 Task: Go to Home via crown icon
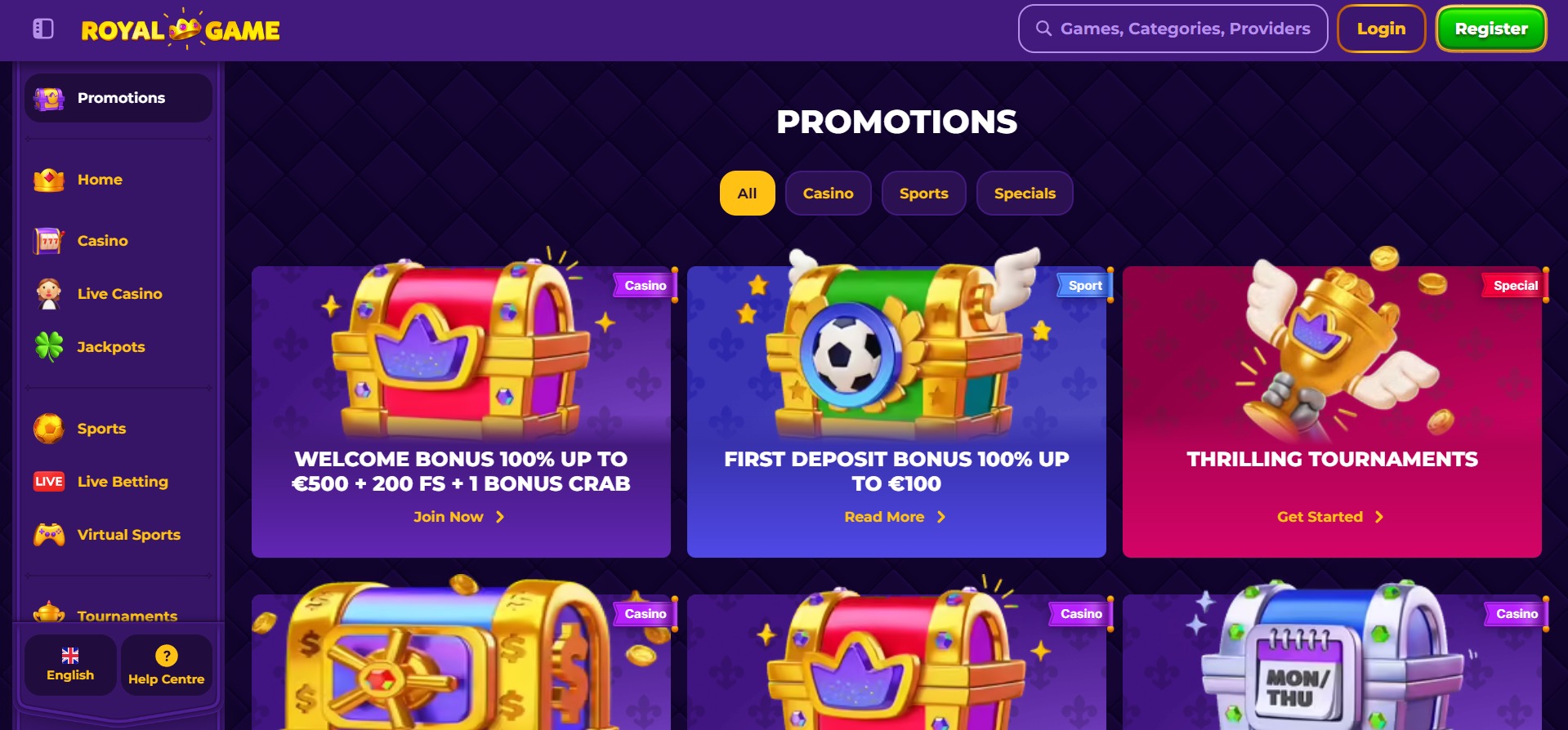(49, 180)
